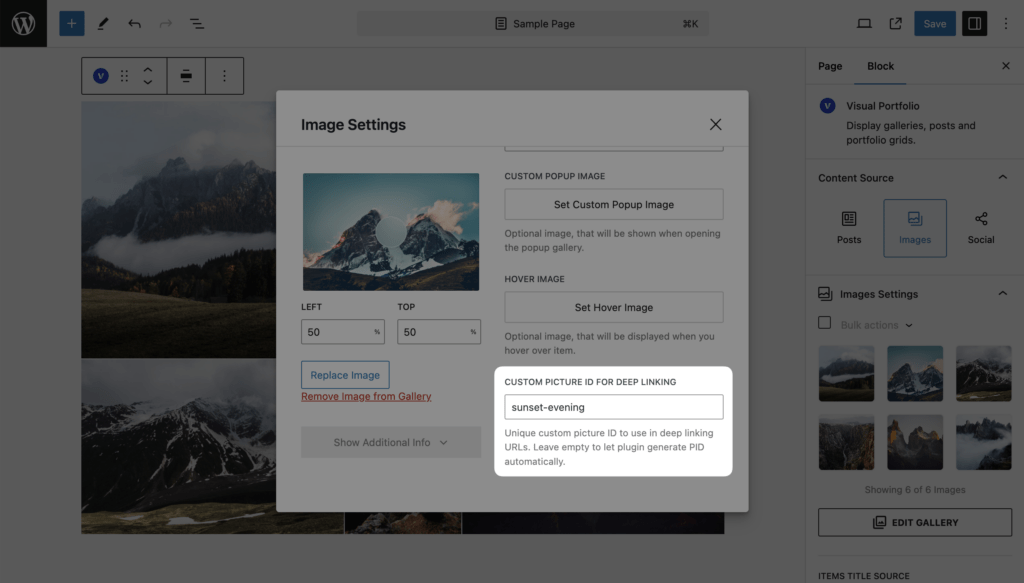Open the block alignment toolbar icon
This screenshot has width=1024, height=583.
click(186, 76)
